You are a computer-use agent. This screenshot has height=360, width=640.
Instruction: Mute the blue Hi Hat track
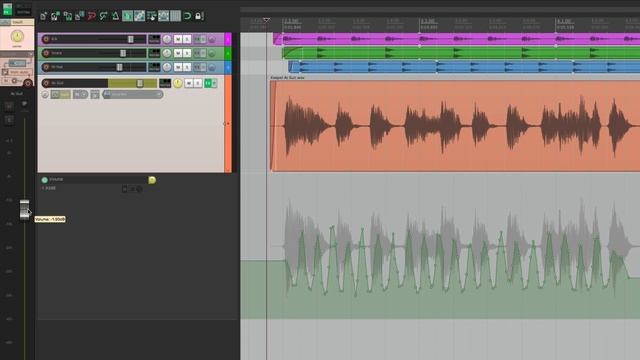click(x=178, y=67)
